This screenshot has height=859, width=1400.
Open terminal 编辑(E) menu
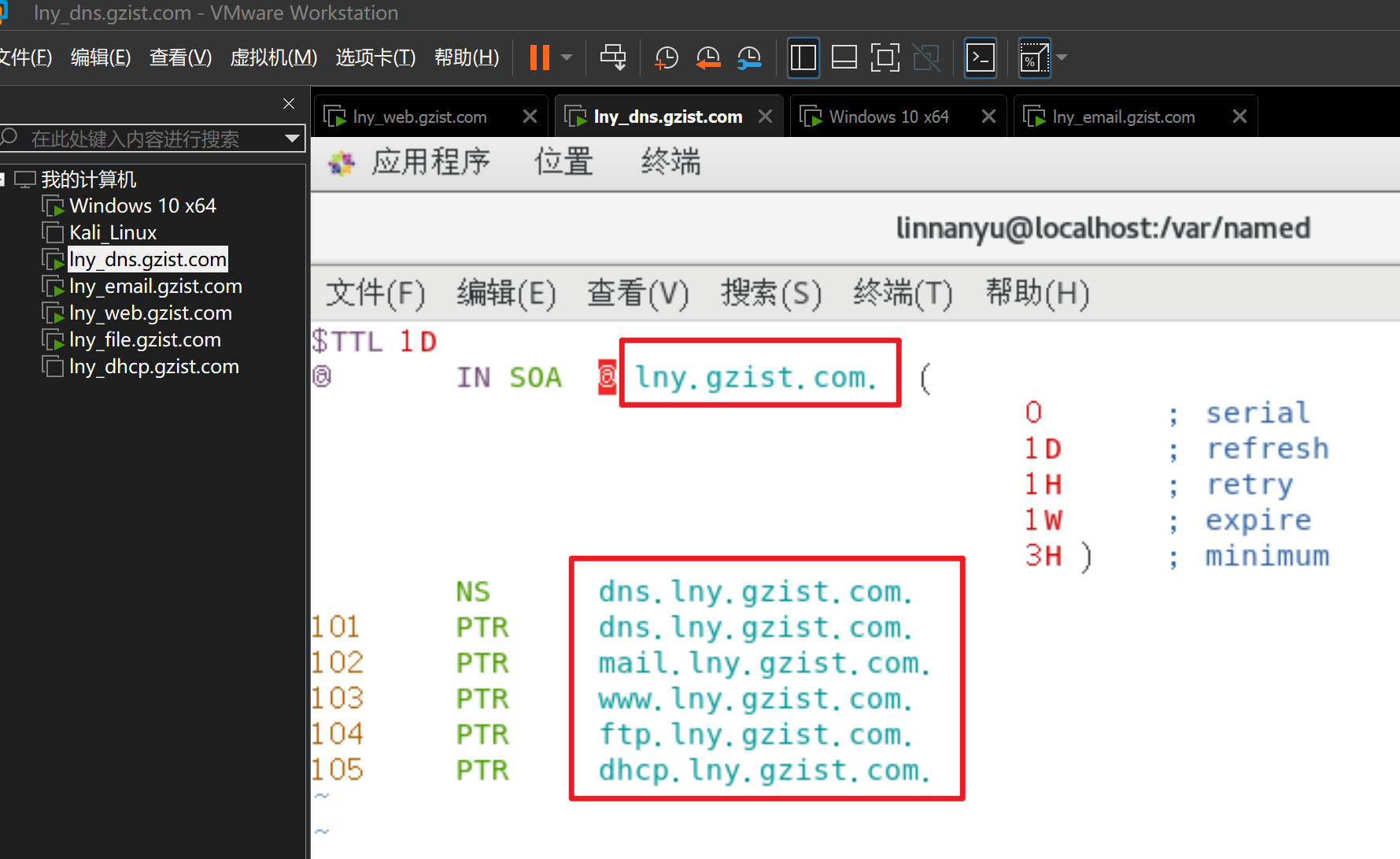click(x=507, y=293)
